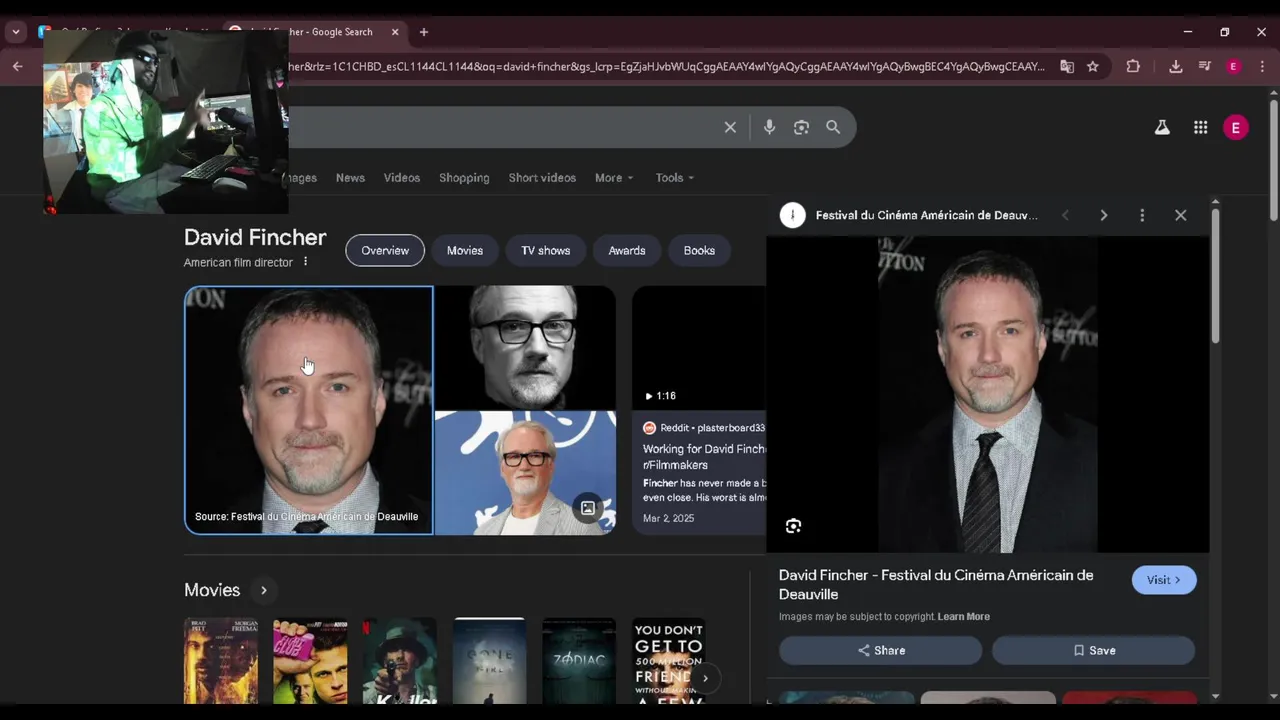The height and width of the screenshot is (720, 1280).
Task: Switch to the Short videos tab
Action: pos(542,178)
